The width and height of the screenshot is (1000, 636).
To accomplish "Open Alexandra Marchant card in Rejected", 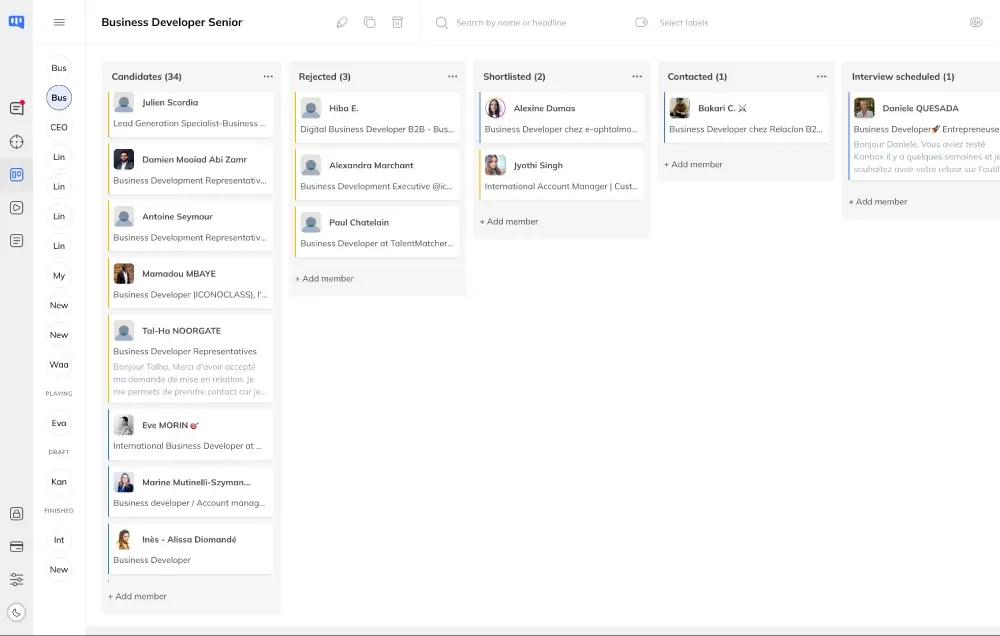I will click(x=377, y=175).
